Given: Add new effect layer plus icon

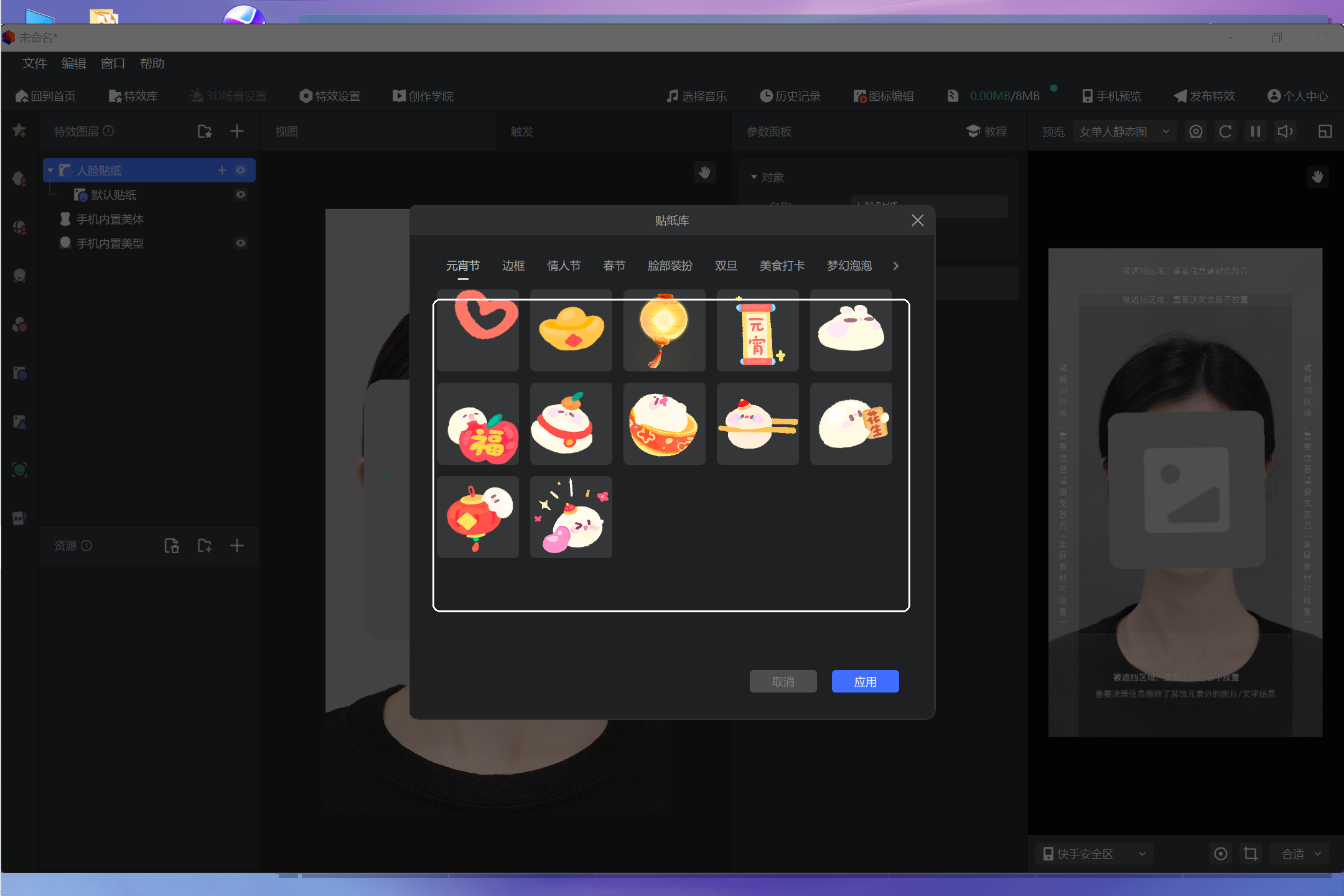Looking at the screenshot, I should click(237, 131).
